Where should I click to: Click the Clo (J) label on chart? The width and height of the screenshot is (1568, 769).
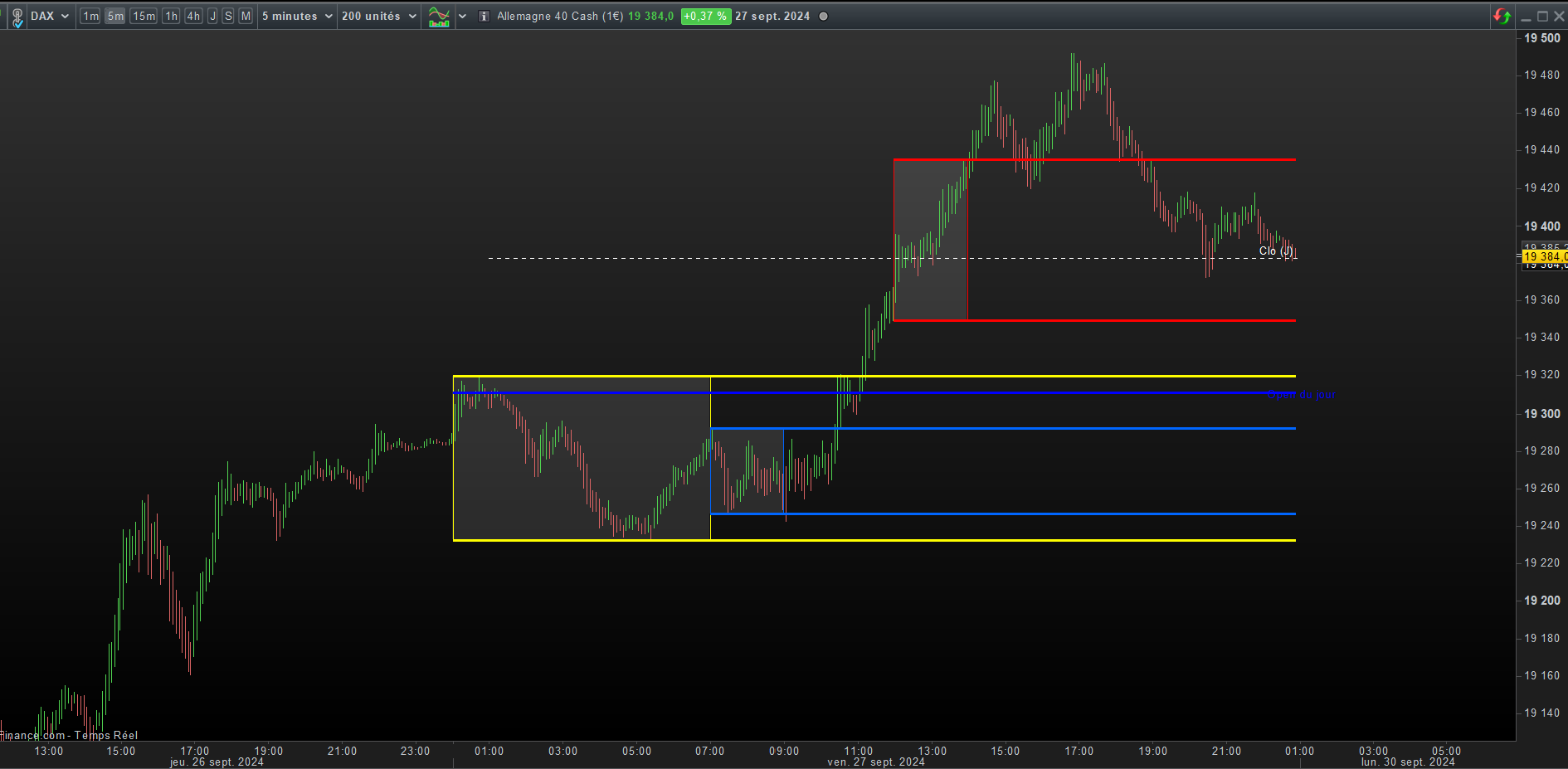click(1276, 251)
